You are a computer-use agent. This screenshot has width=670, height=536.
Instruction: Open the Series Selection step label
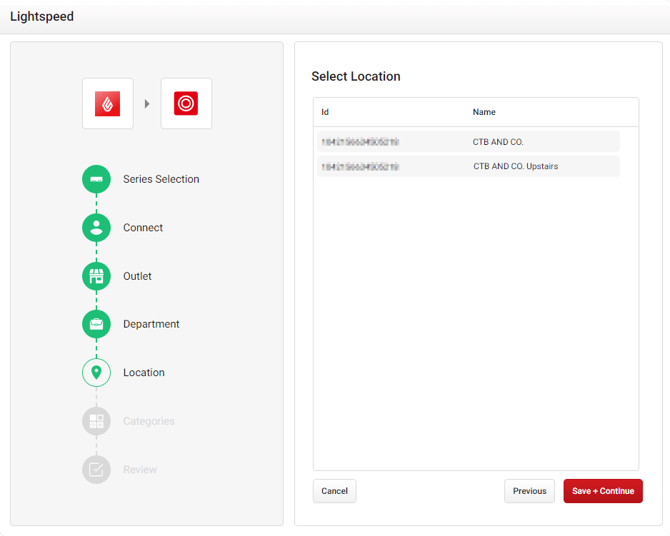(161, 179)
